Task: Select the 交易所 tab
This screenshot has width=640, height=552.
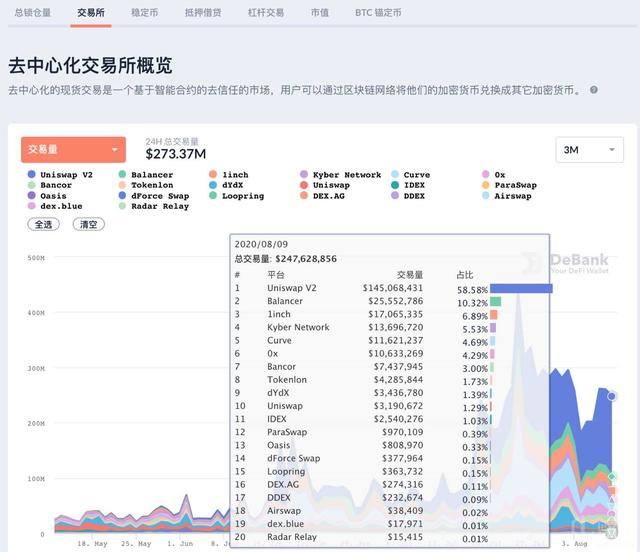Action: point(91,13)
